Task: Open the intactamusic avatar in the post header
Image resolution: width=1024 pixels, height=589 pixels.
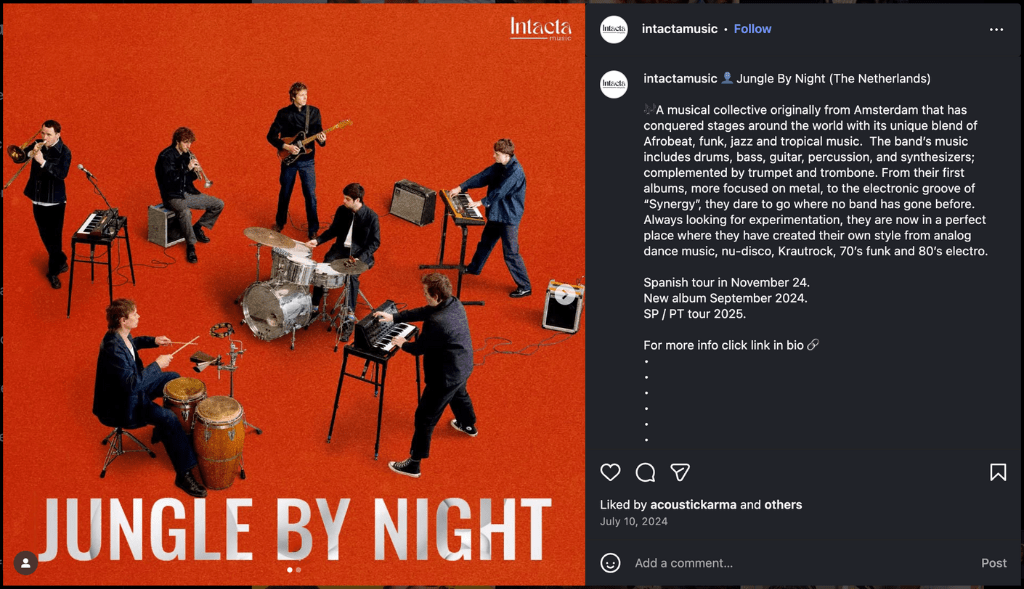Action: [613, 30]
